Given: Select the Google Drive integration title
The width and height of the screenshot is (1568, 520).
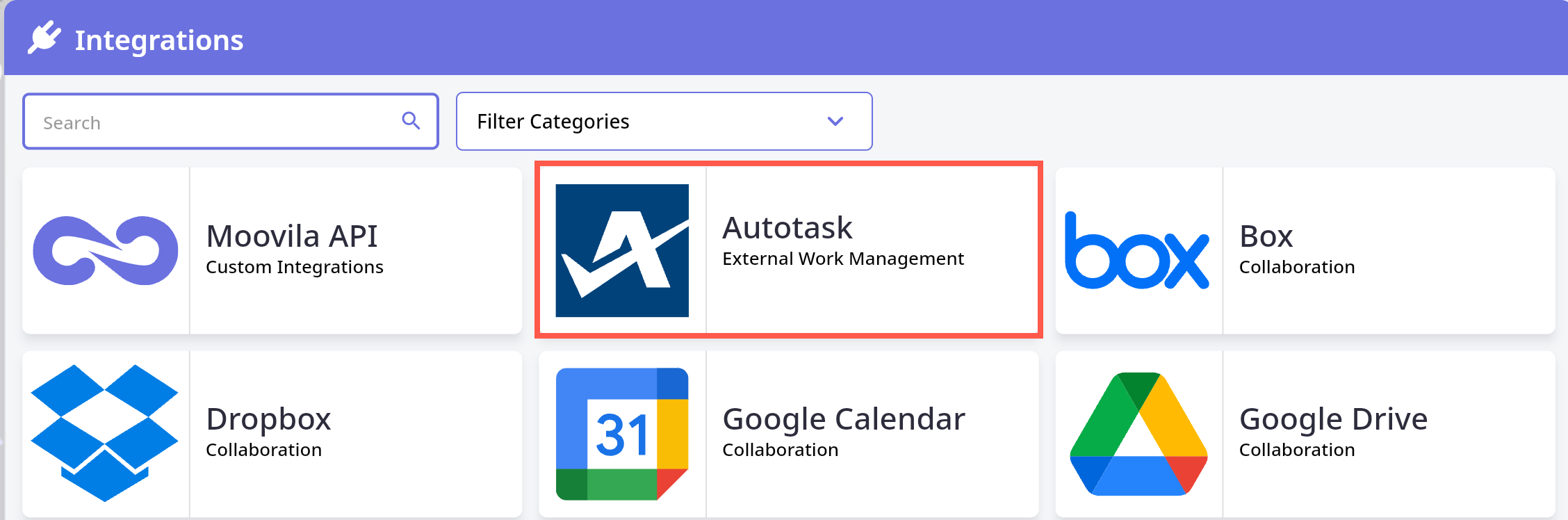Looking at the screenshot, I should [x=1332, y=419].
